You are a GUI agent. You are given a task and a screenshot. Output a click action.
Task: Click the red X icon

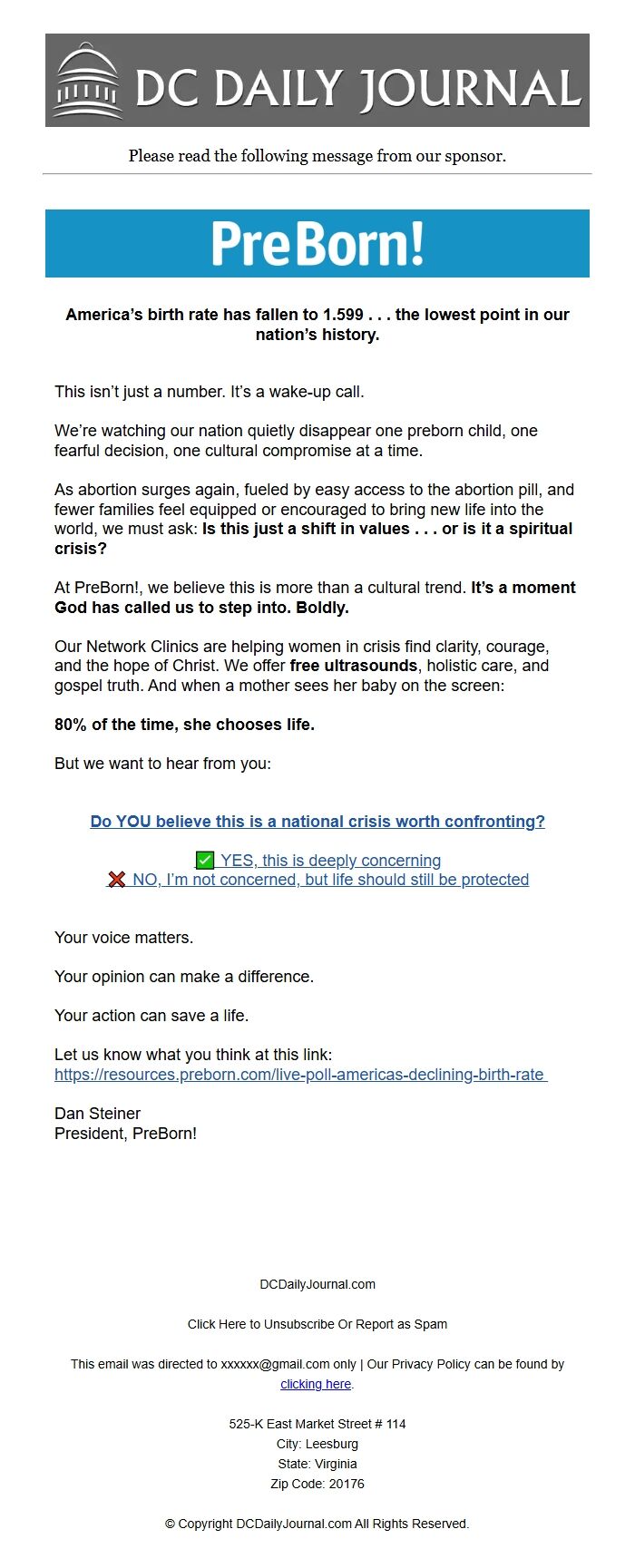tap(116, 880)
